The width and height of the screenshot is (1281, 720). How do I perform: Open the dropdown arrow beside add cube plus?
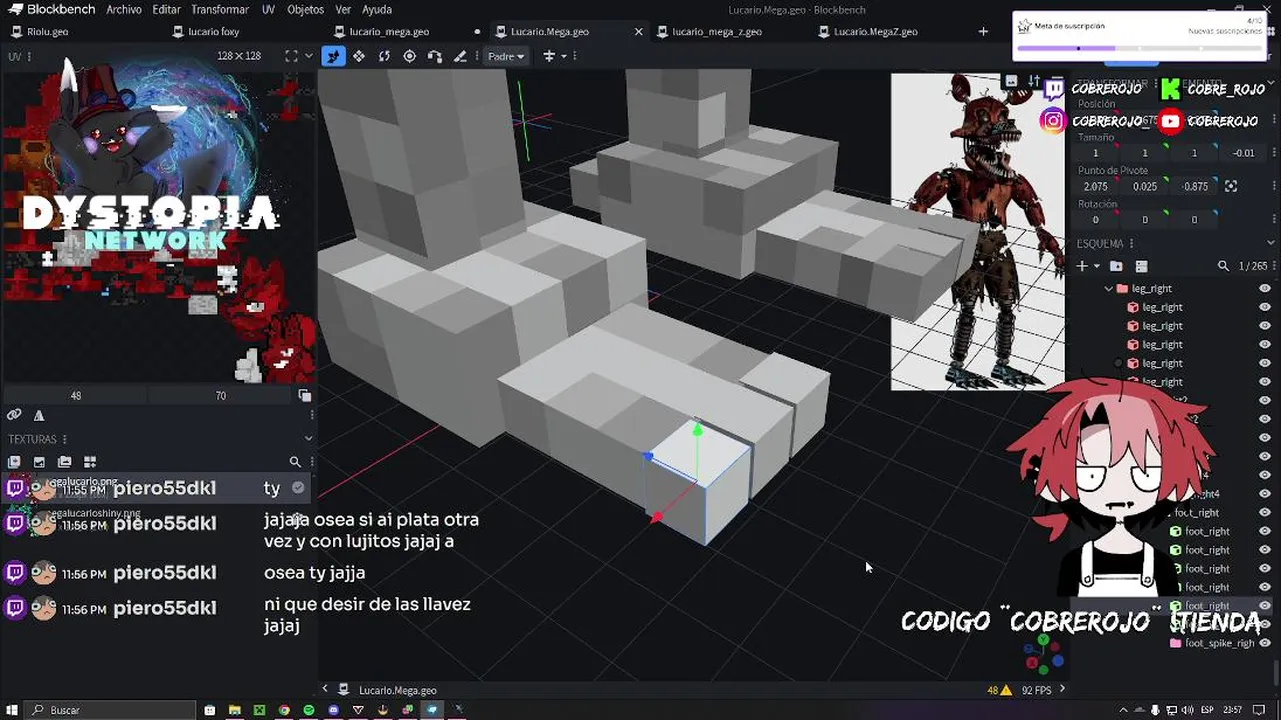(1096, 266)
